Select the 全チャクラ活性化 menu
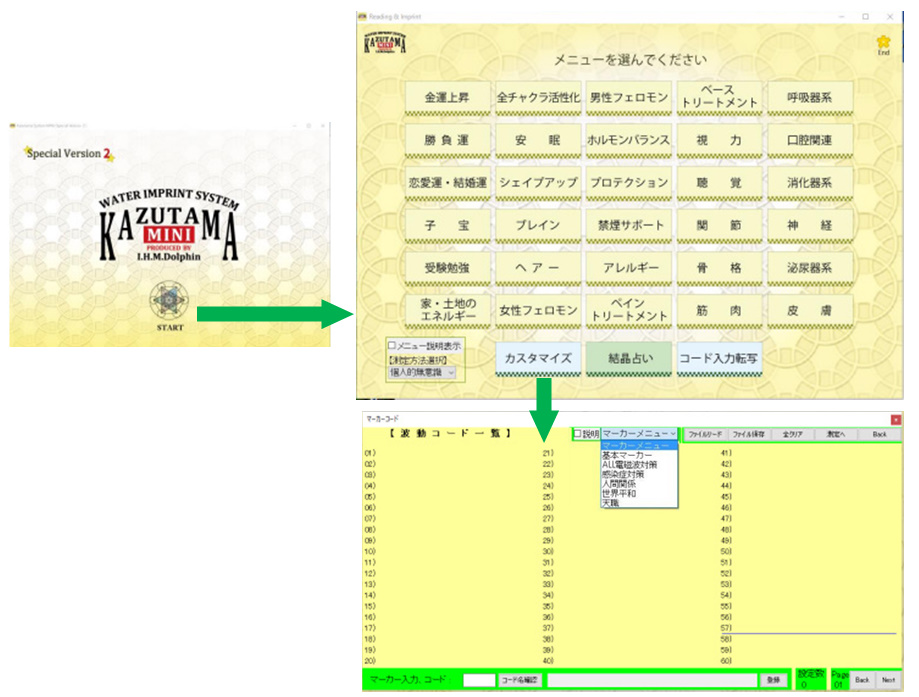This screenshot has width=919, height=697. 538,98
